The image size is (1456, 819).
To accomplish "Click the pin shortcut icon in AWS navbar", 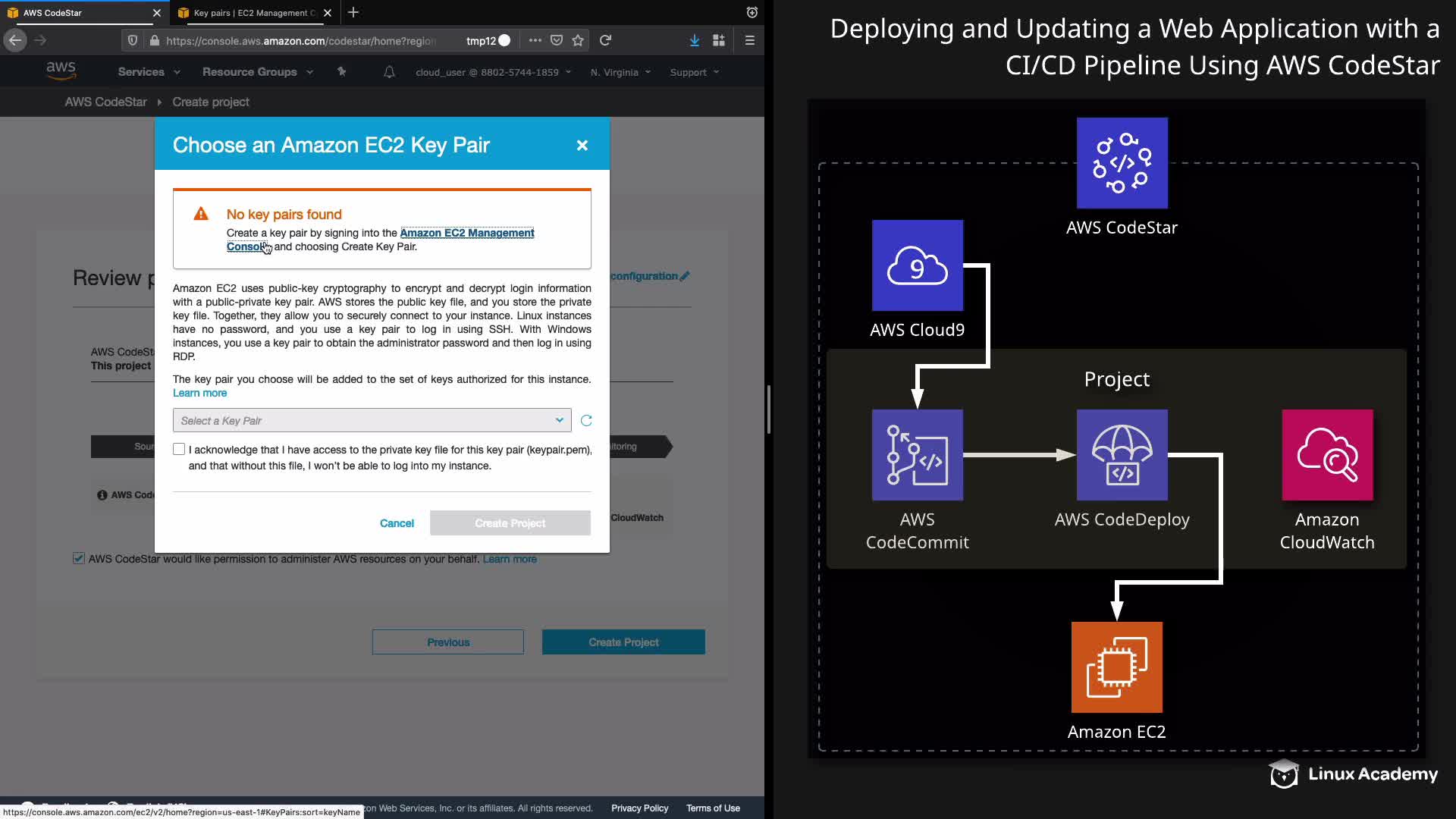I will point(341,72).
